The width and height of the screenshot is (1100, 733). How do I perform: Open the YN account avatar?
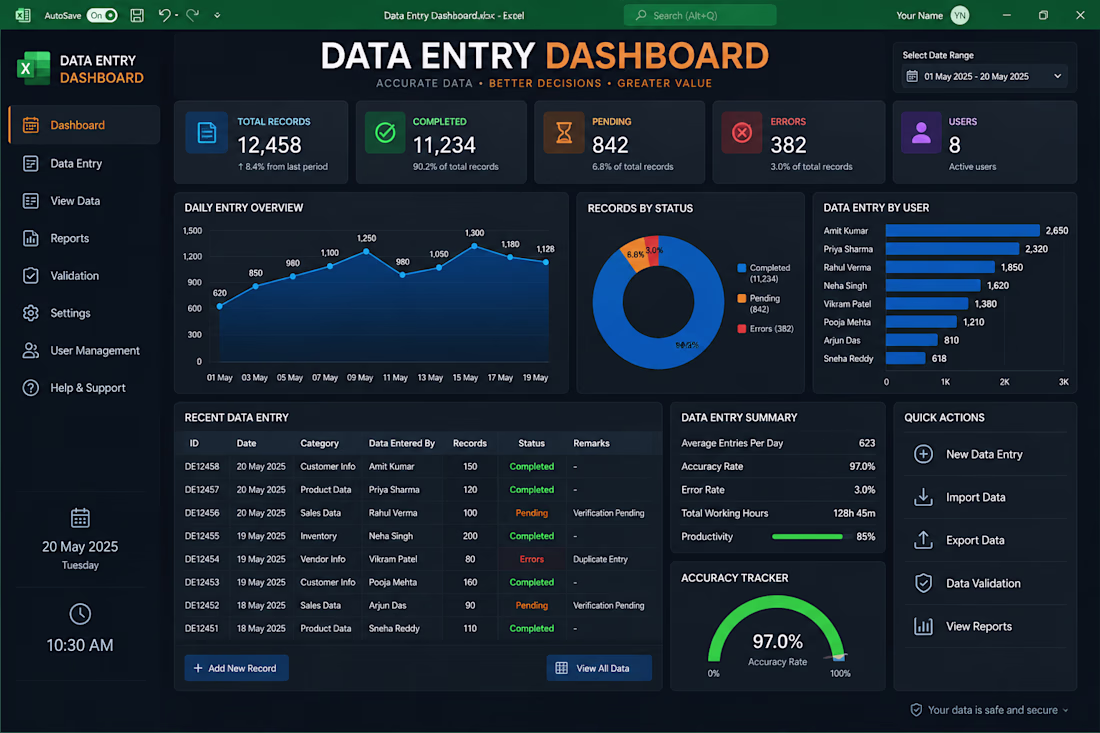[x=960, y=15]
